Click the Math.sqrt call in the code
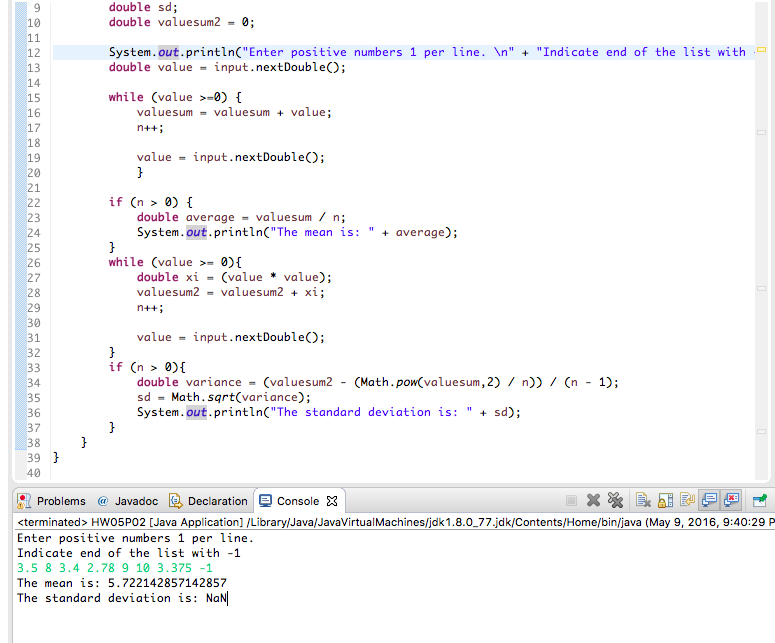 [x=206, y=397]
